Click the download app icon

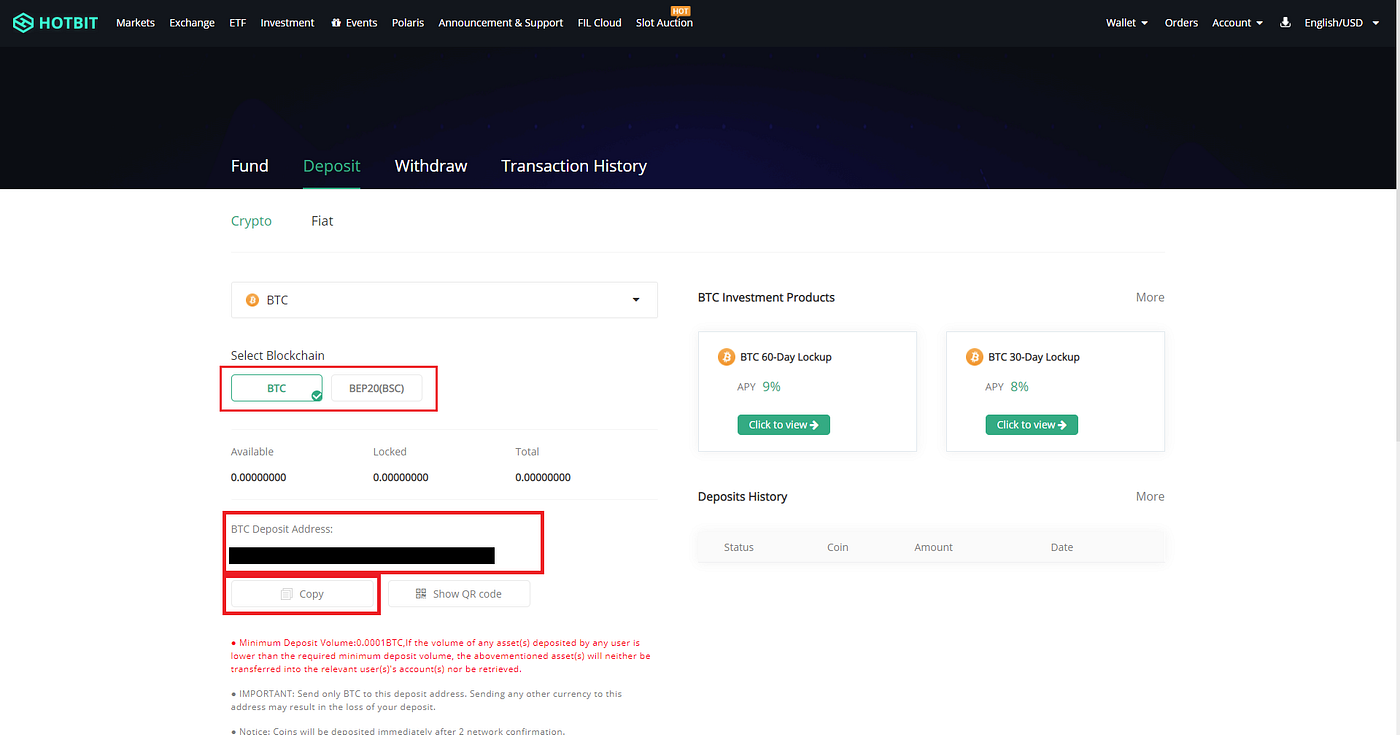1285,22
